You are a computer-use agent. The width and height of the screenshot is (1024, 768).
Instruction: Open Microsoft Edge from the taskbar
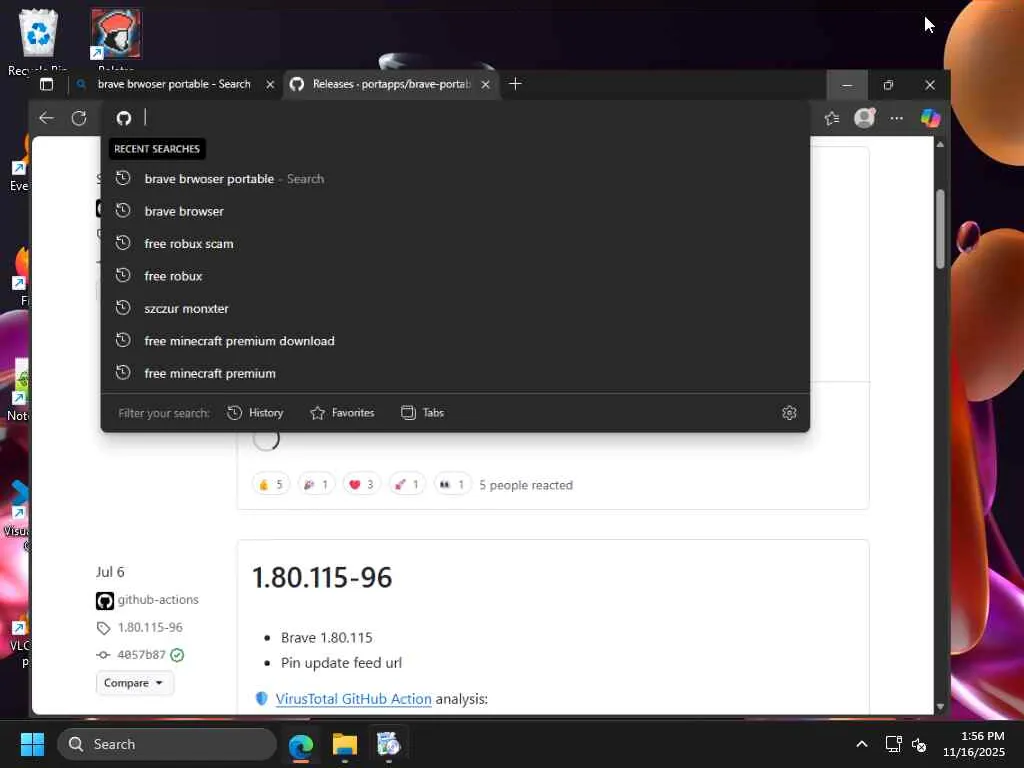(301, 745)
